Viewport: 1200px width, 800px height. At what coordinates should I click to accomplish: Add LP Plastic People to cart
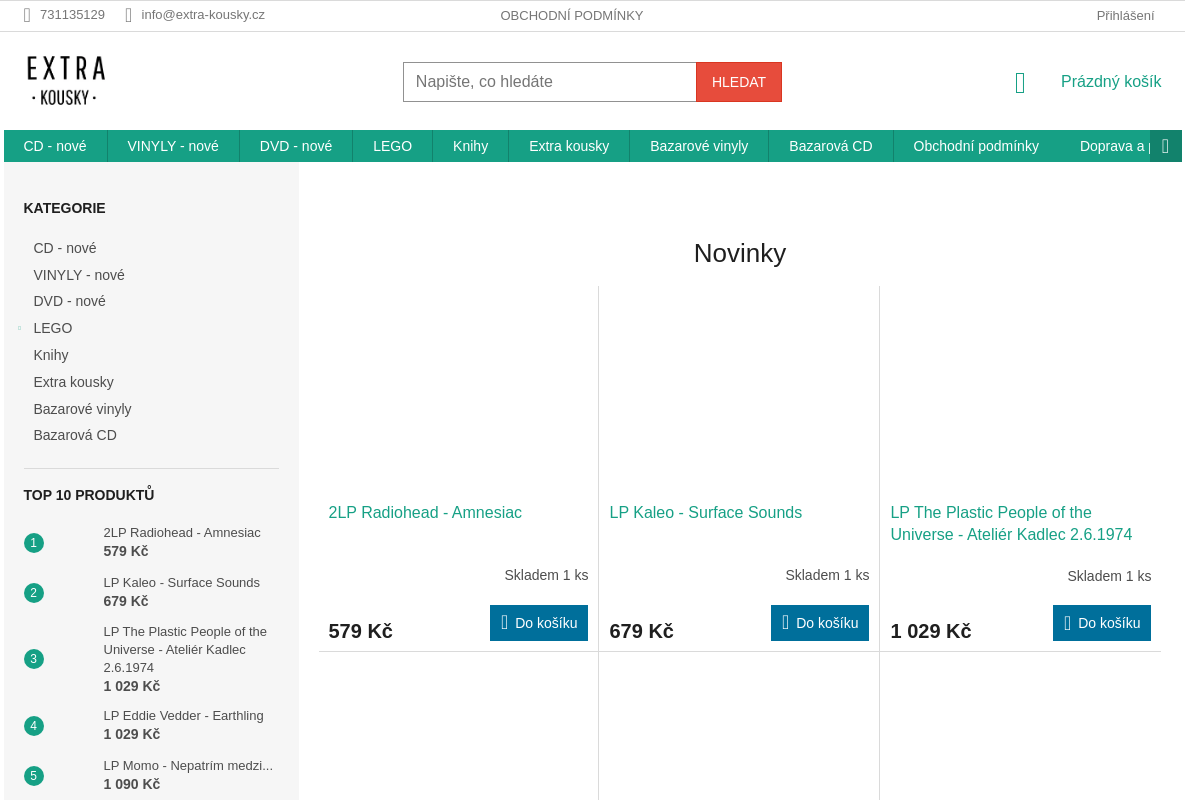click(x=1102, y=623)
